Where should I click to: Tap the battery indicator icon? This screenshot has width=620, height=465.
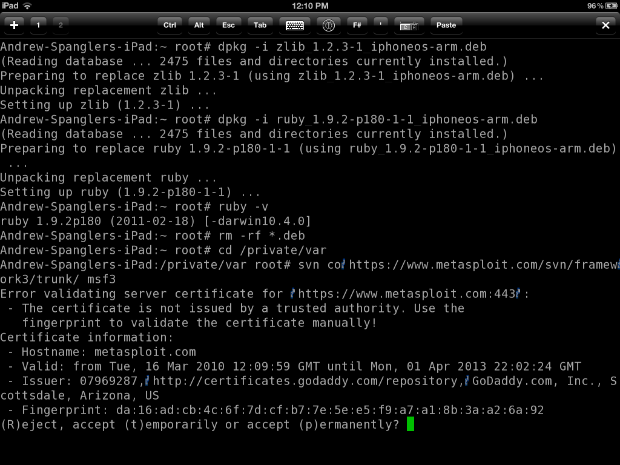click(x=607, y=5)
